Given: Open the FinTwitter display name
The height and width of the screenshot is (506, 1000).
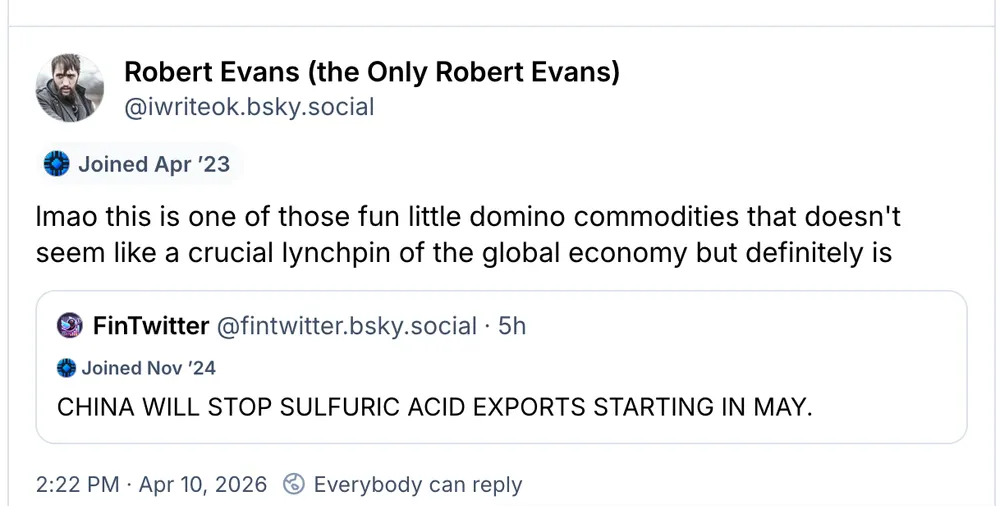Looking at the screenshot, I should click(150, 325).
